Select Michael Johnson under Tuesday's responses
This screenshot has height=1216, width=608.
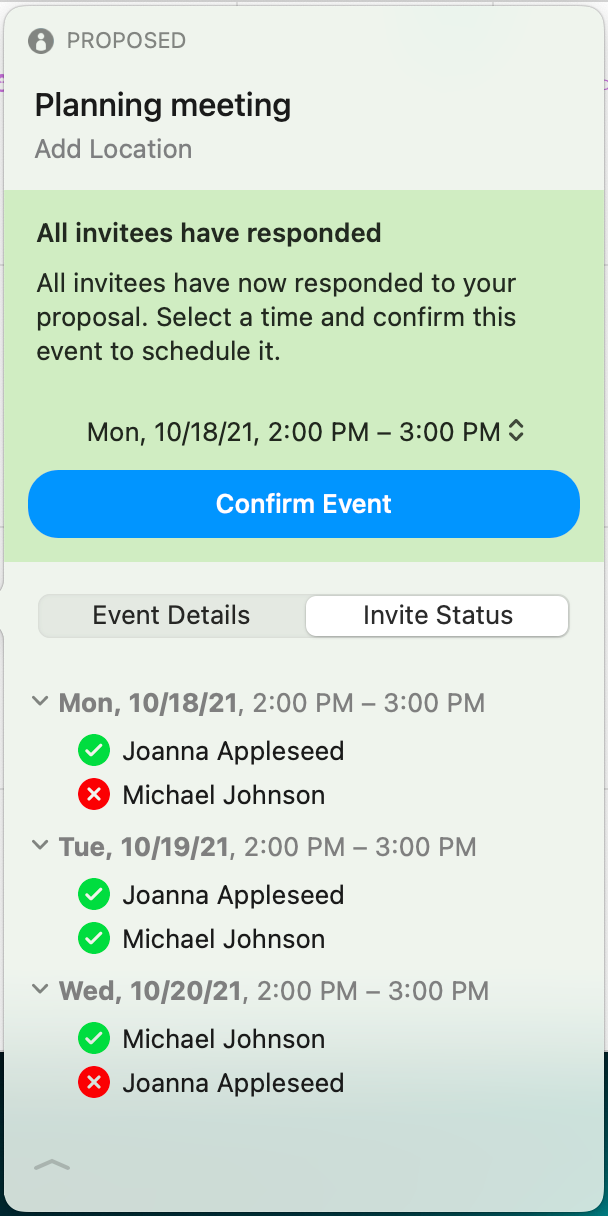tap(222, 938)
